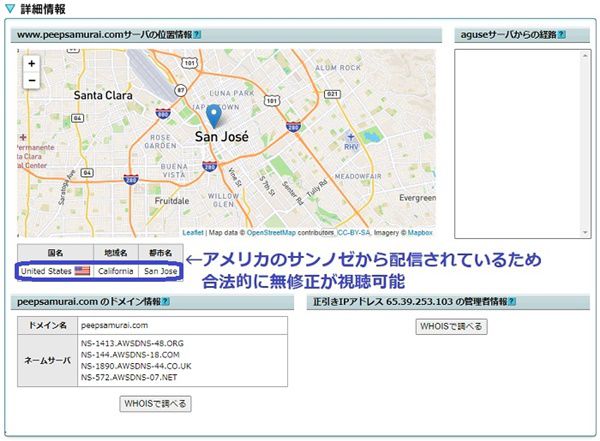Image resolution: width=600 pixels, height=441 pixels.
Task: Click the ネームサーバ row label
Action: [47, 361]
